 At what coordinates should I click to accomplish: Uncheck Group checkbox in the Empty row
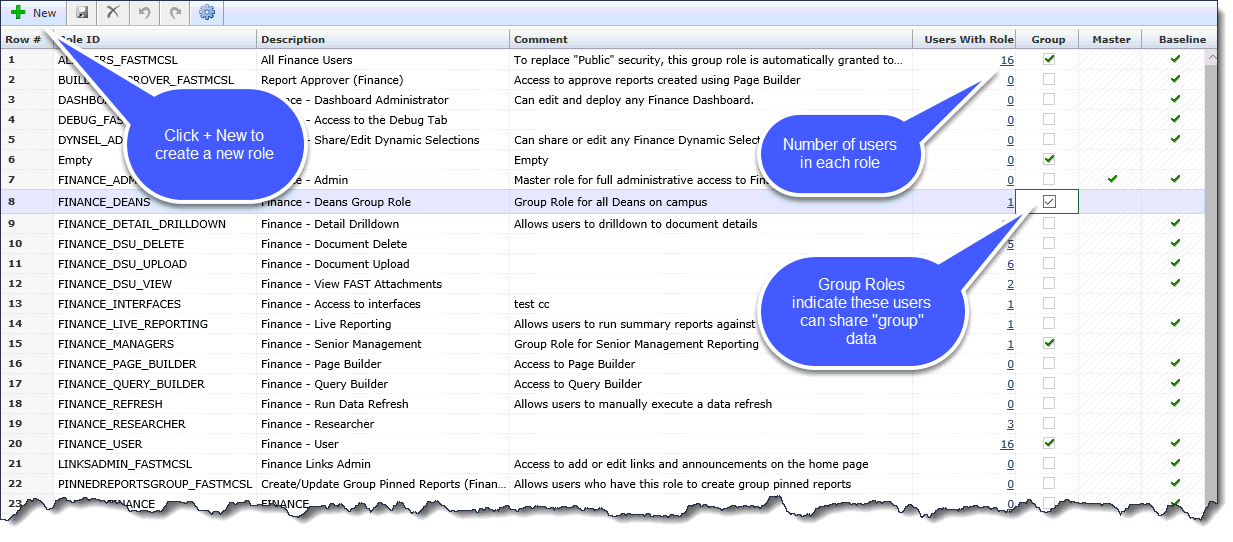point(1048,159)
